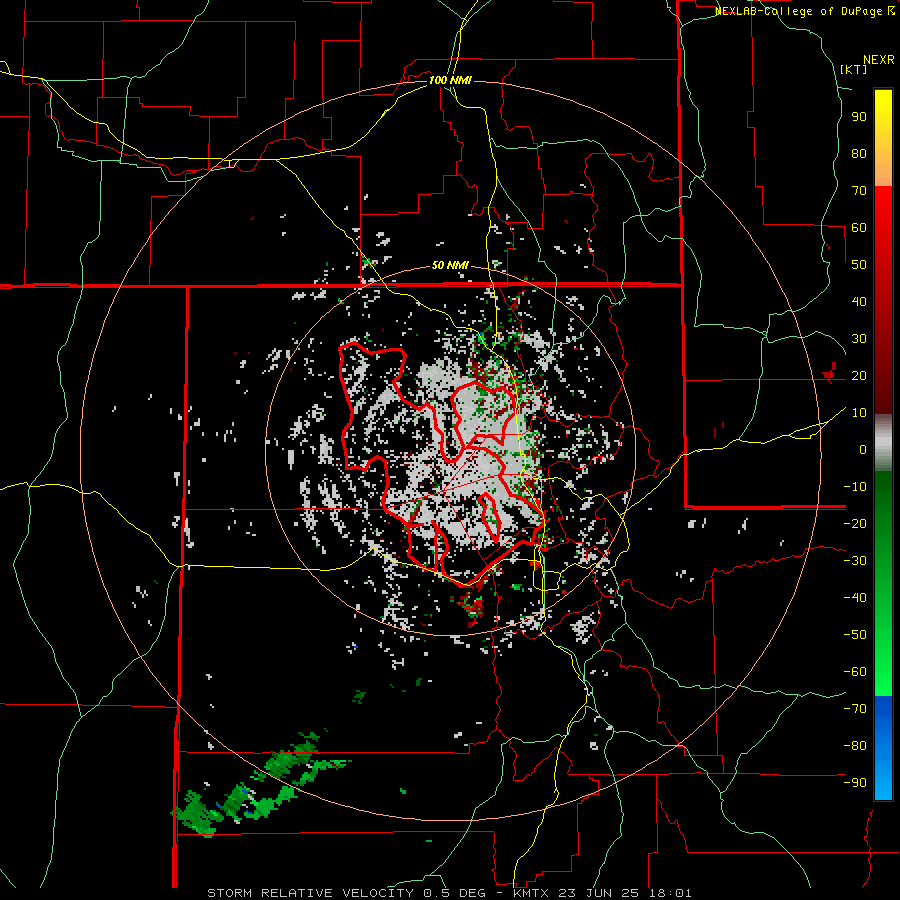
Task: Click the blue bottom segment of the color bar
Action: point(883,748)
